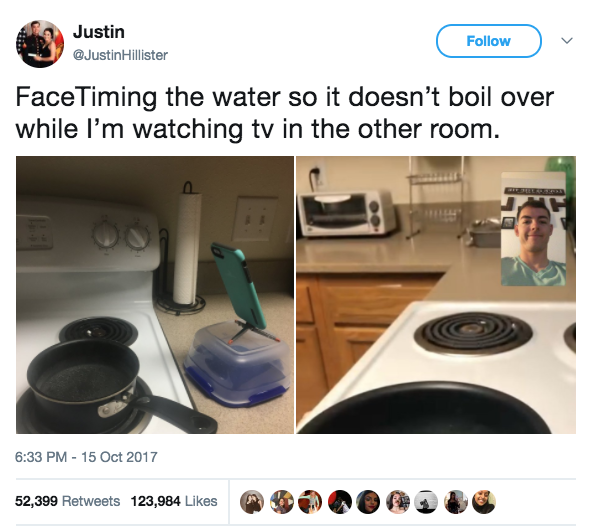The width and height of the screenshot is (604, 530).
Task: Open right FaceTime screenshot photo
Action: [436, 295]
